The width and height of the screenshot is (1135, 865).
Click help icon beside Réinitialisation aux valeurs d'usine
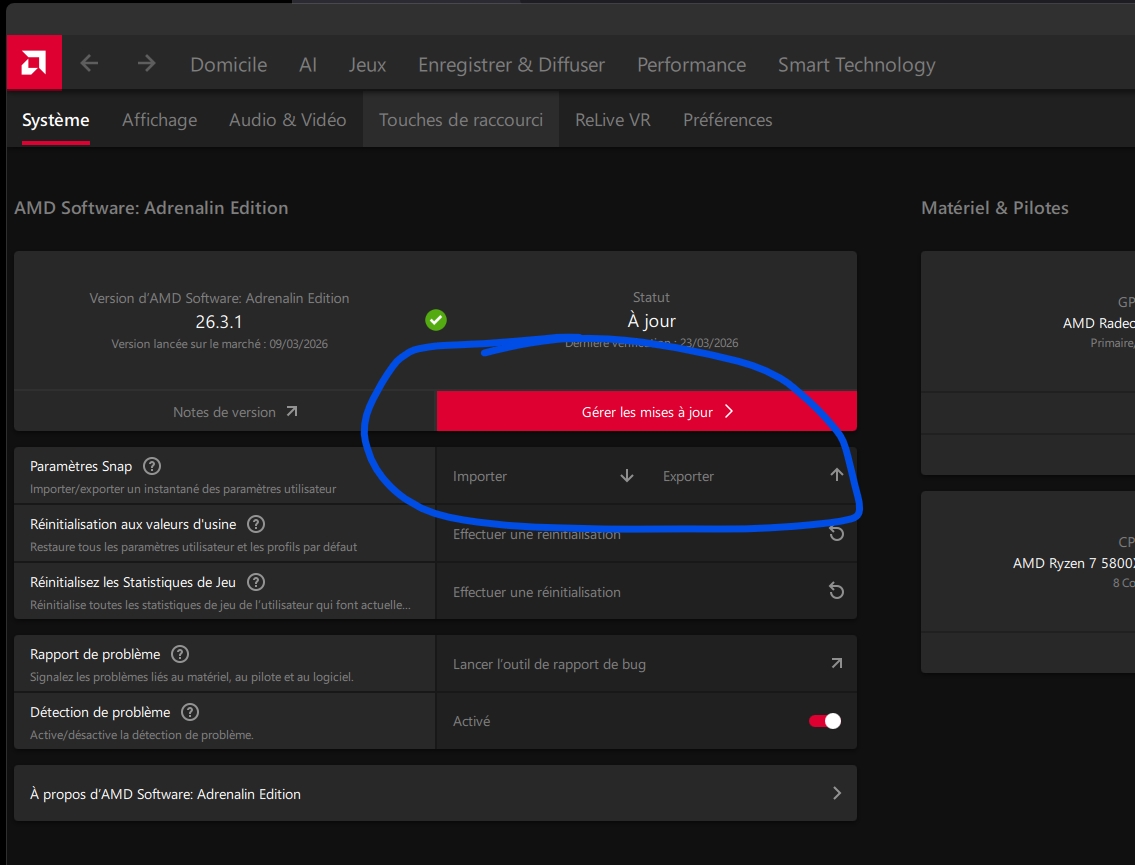click(256, 524)
